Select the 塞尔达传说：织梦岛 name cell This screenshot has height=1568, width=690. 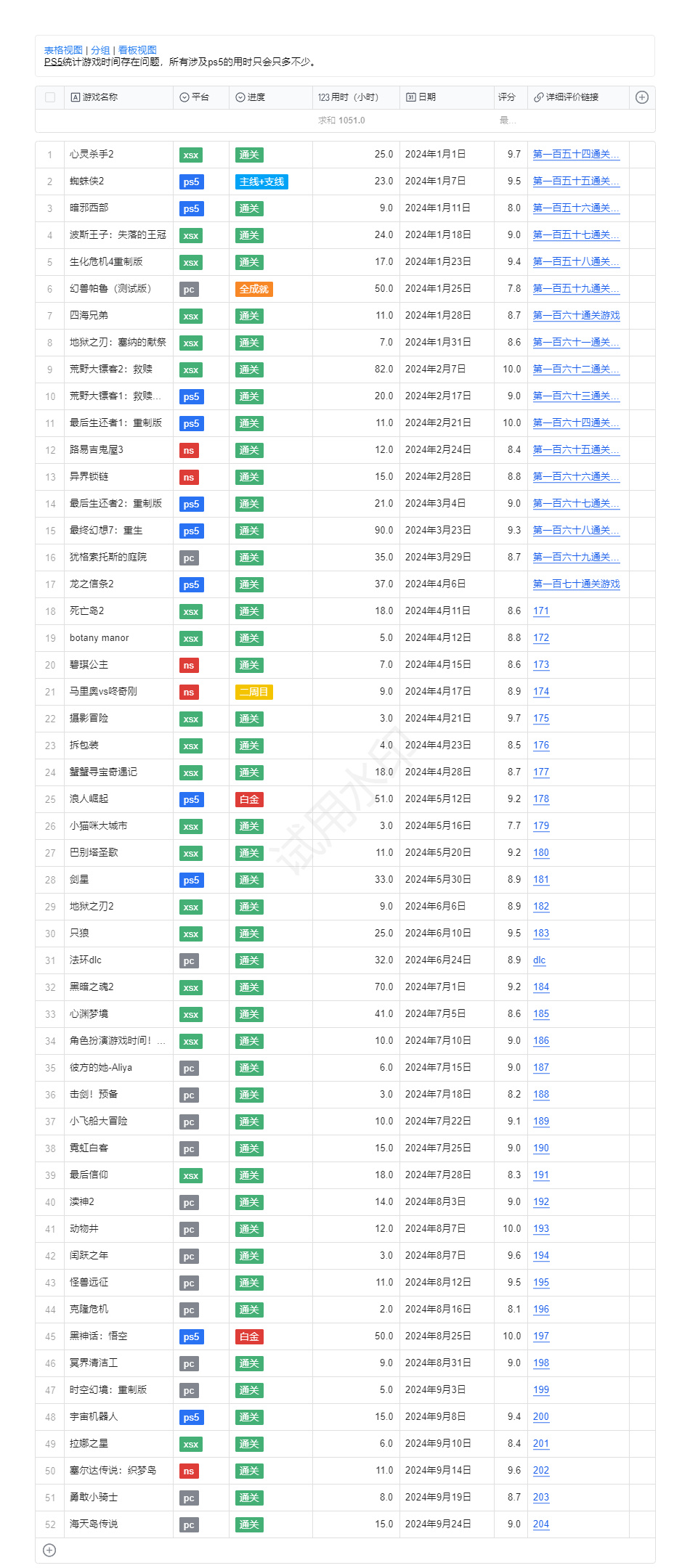click(x=118, y=1471)
